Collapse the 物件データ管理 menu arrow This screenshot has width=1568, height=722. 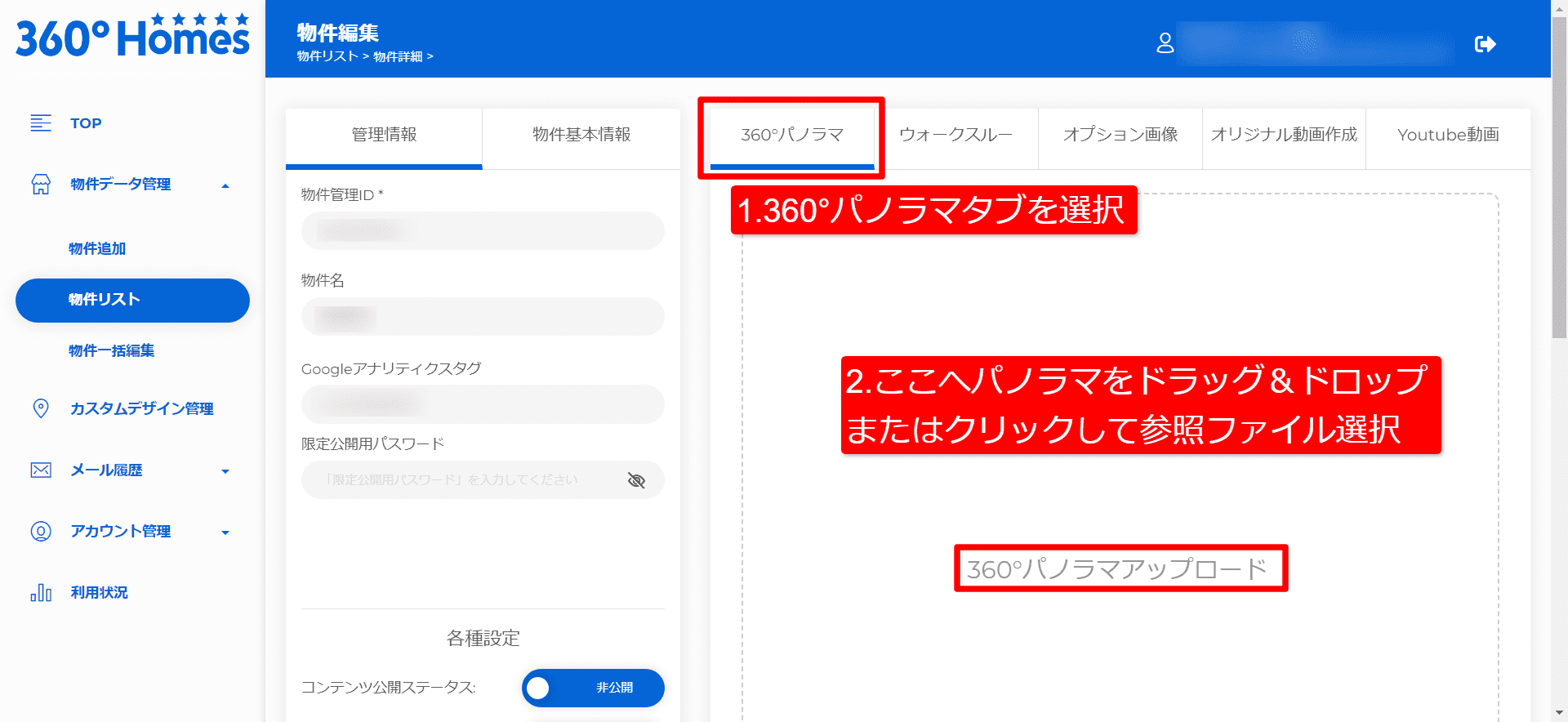225,186
